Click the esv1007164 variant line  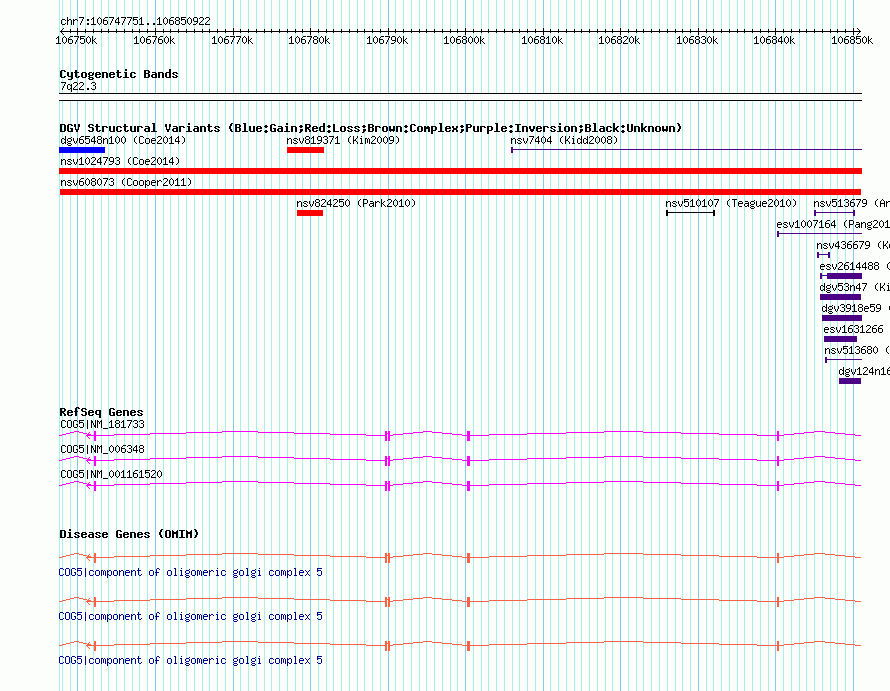(820, 234)
